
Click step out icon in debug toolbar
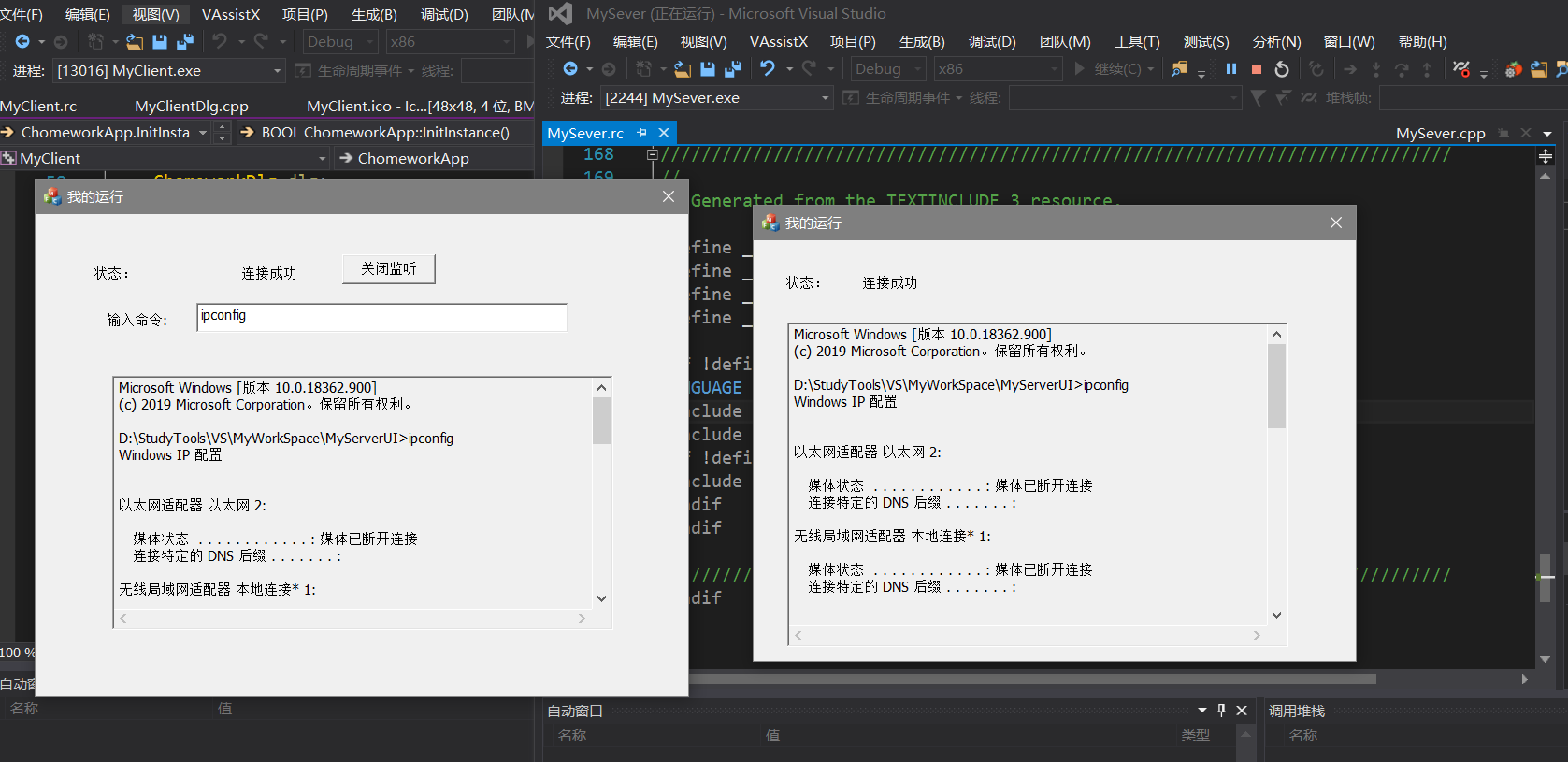(1427, 69)
